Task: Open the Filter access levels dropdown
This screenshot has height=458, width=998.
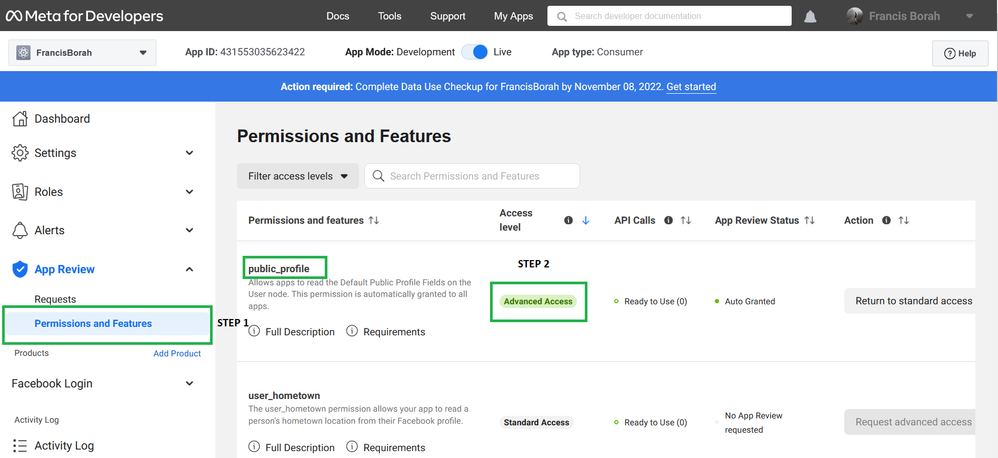Action: point(297,176)
